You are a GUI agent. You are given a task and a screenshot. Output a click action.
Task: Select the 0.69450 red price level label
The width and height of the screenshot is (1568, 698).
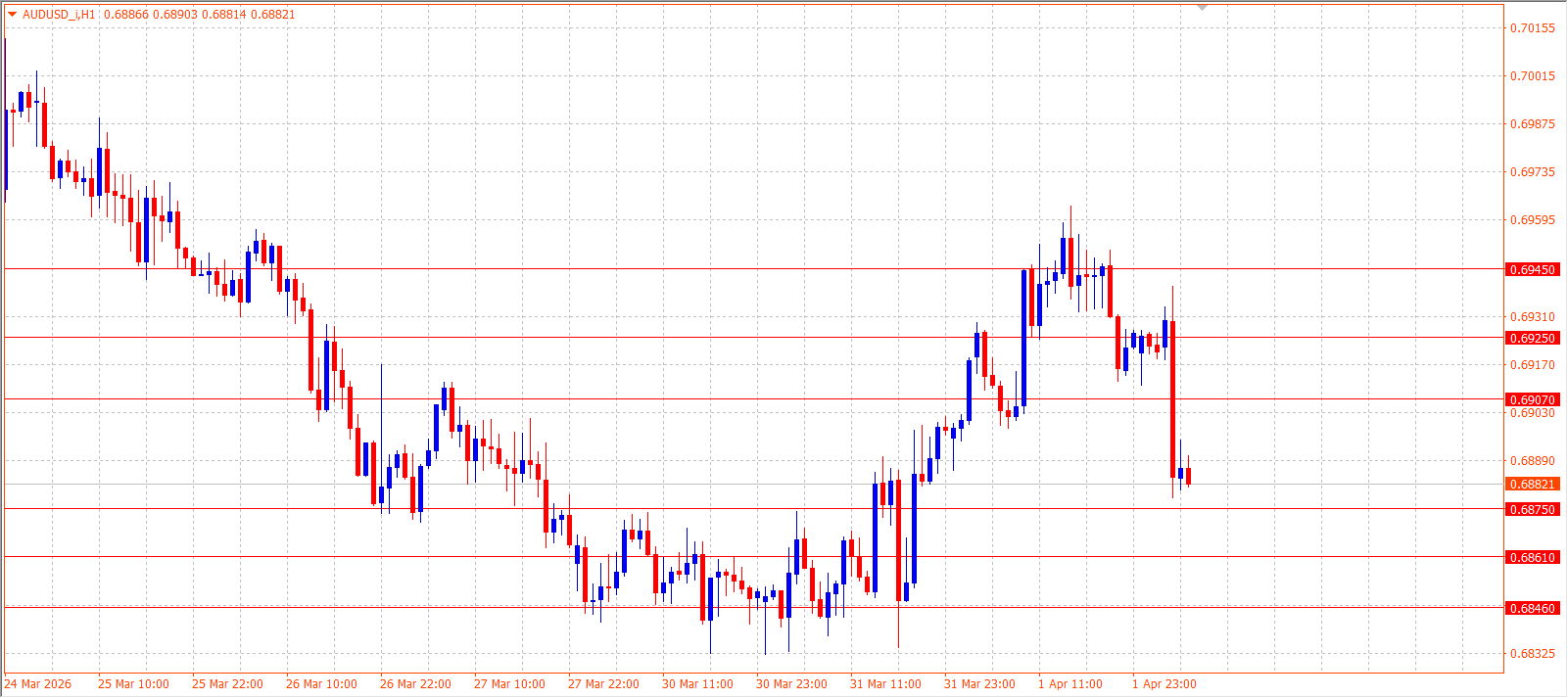tap(1532, 269)
